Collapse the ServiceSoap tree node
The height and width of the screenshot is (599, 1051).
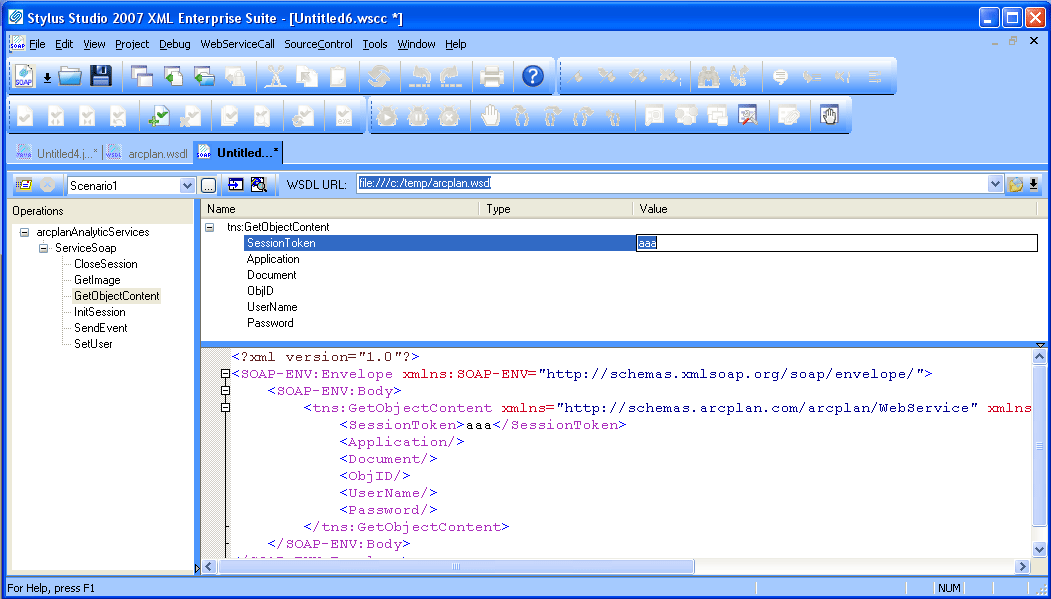point(44,248)
